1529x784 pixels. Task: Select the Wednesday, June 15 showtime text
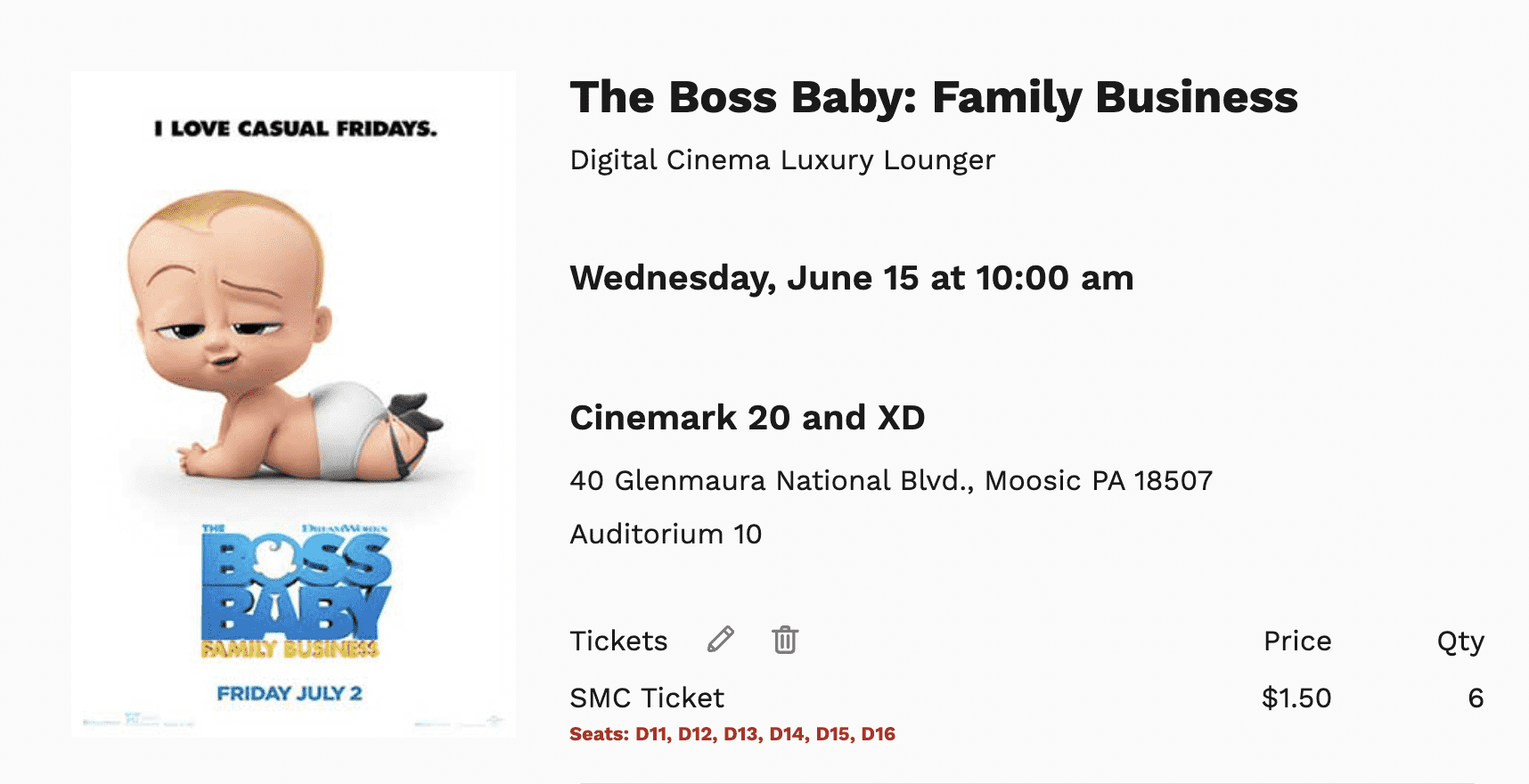pyautogui.click(x=852, y=279)
